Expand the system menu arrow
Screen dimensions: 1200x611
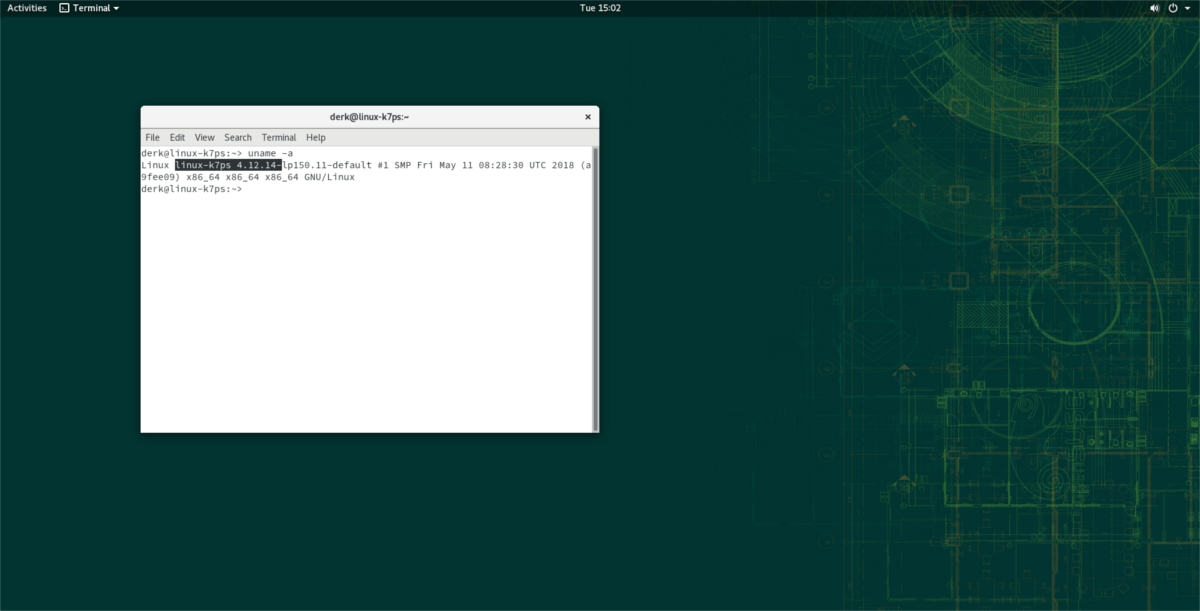point(1186,8)
